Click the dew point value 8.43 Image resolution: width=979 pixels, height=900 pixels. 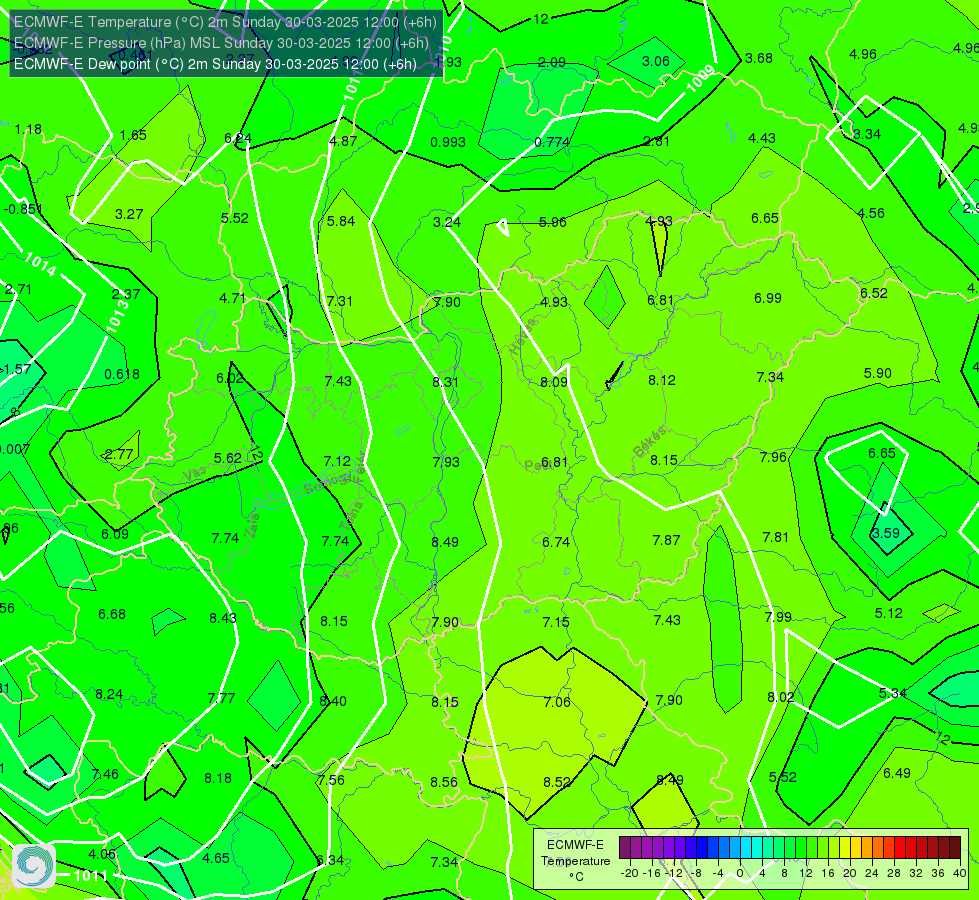pyautogui.click(x=223, y=618)
